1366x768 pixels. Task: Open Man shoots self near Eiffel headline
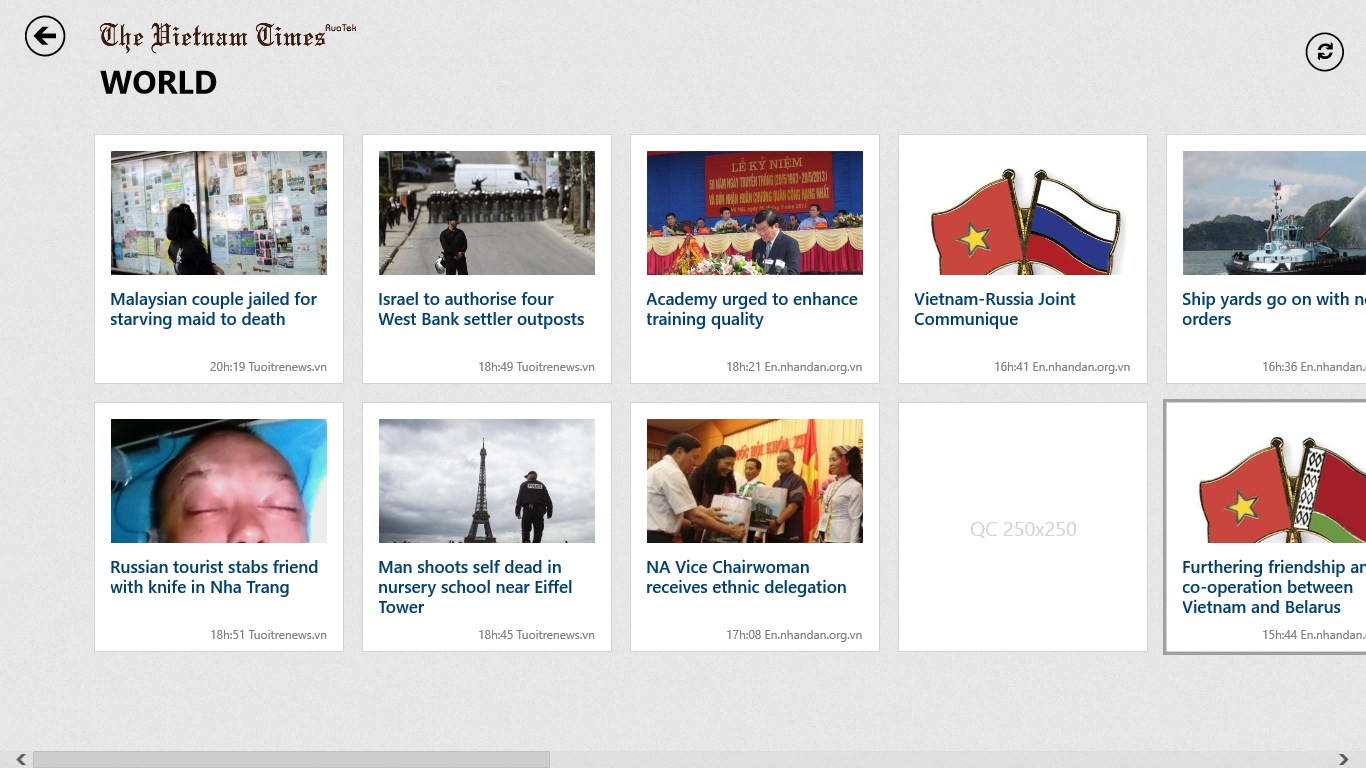[475, 587]
